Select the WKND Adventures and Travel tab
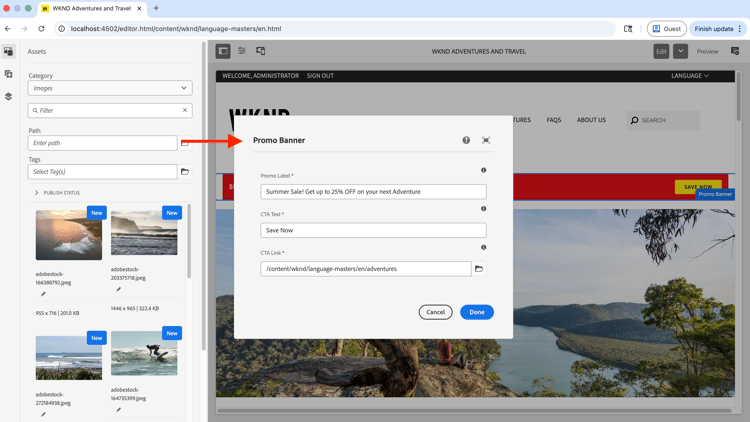The image size is (750, 422). pyautogui.click(x=92, y=8)
